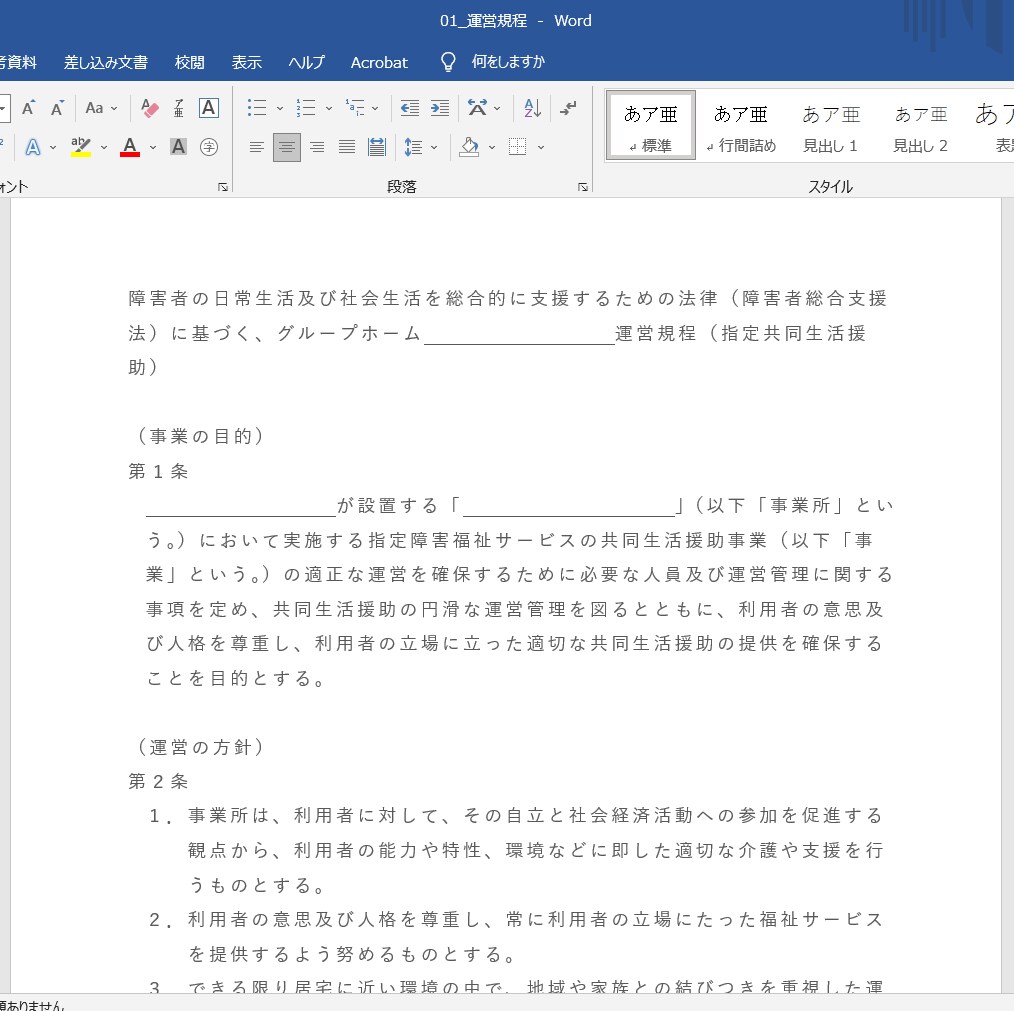
Task: Open the Acrobat tab
Action: pos(379,62)
